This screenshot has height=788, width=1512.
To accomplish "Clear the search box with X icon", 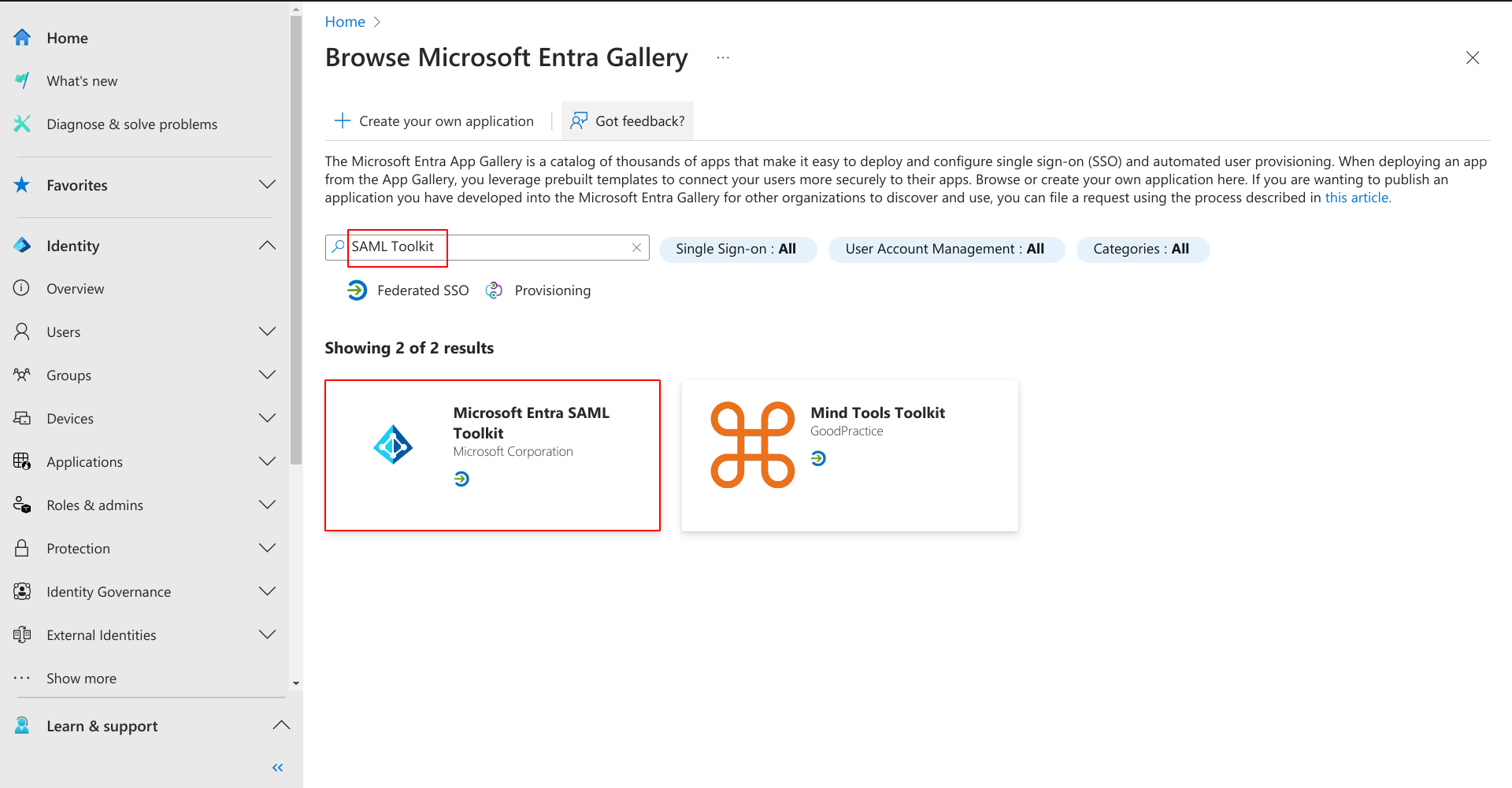I will point(636,247).
